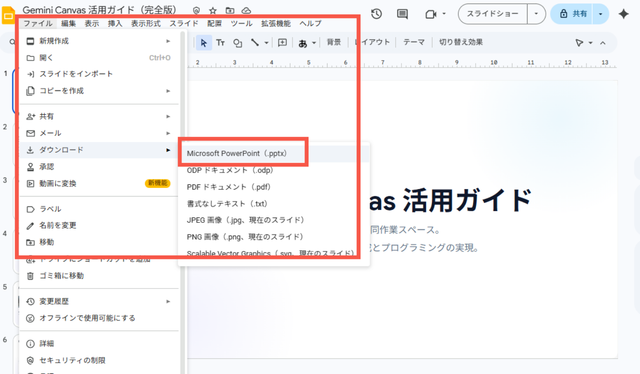
Task: Click the テーマ toolbar button
Action: click(414, 42)
